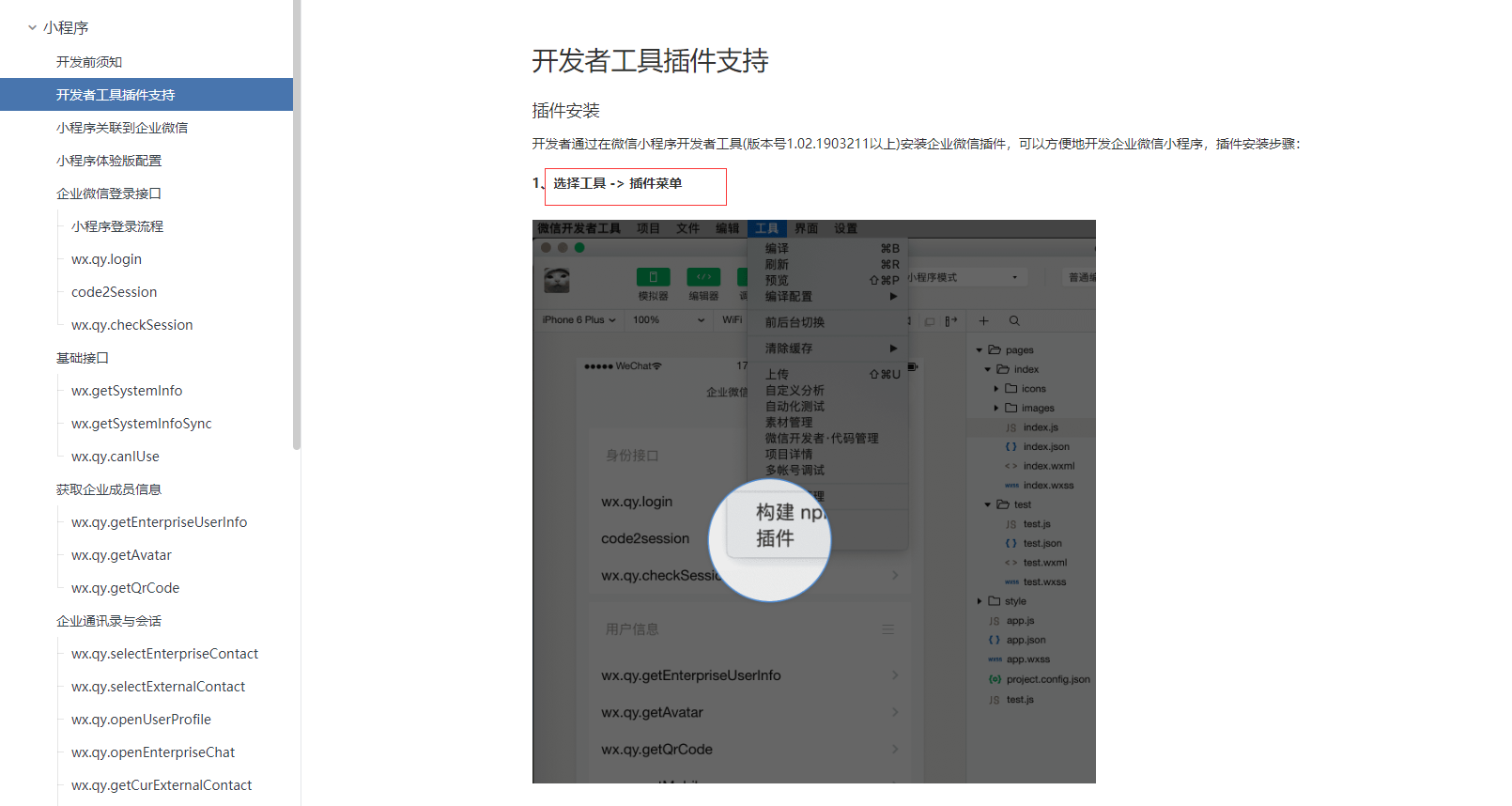Viewport: 1512px width, 806px height.
Task: Open wx.getSystemInfoSync reference
Action: pyautogui.click(x=141, y=424)
